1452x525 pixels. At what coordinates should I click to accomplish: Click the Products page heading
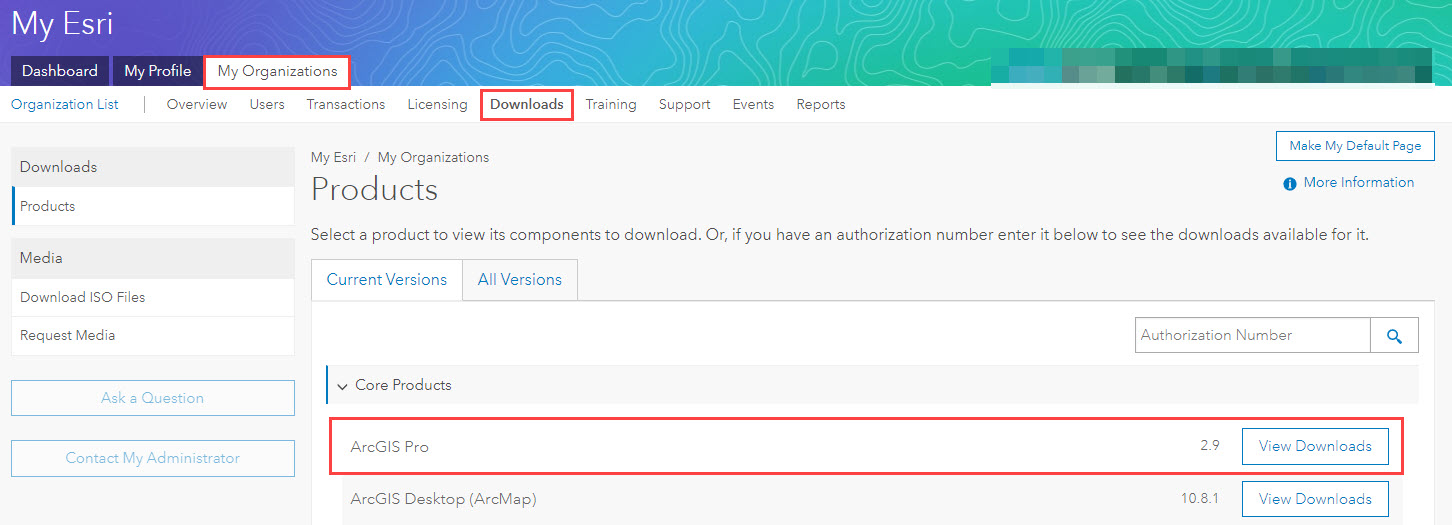[375, 190]
